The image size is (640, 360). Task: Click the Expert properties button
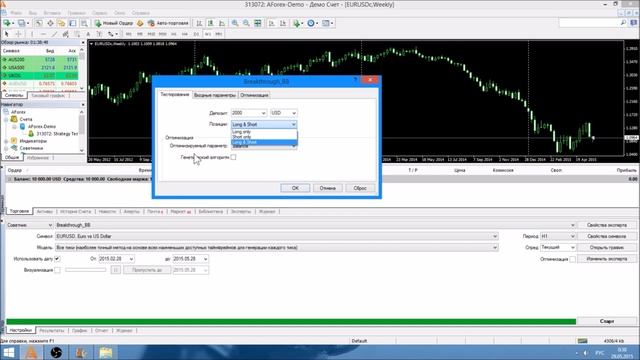click(x=607, y=225)
